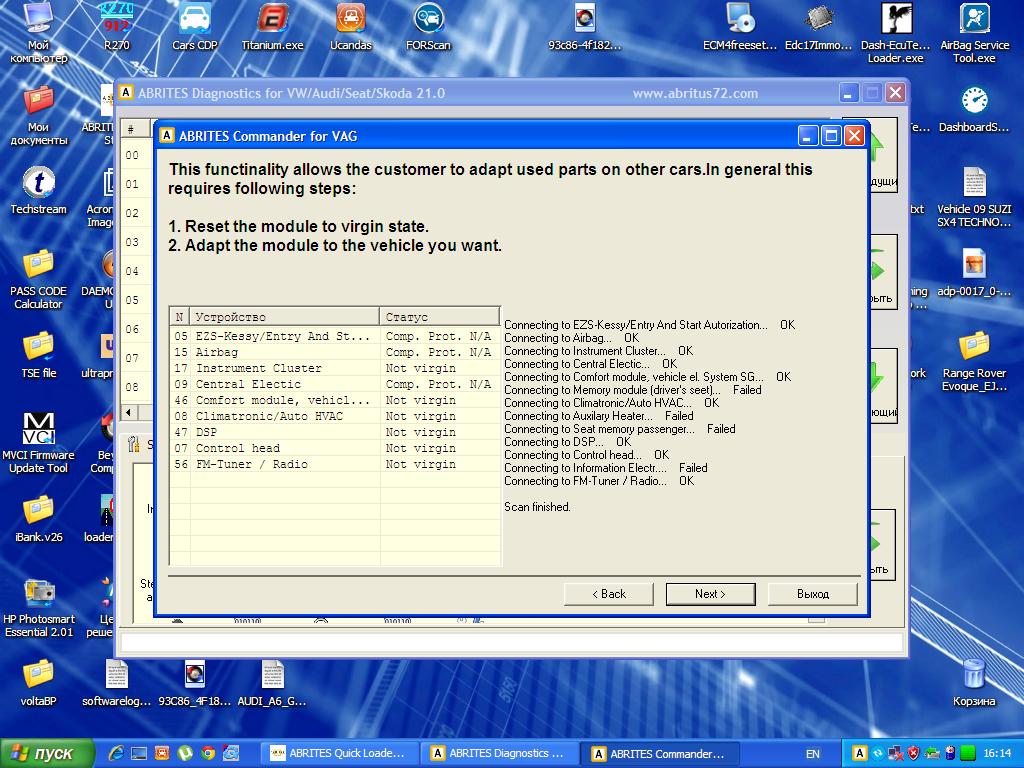Select the DSP device row
This screenshot has width=1024, height=768.
(335, 432)
